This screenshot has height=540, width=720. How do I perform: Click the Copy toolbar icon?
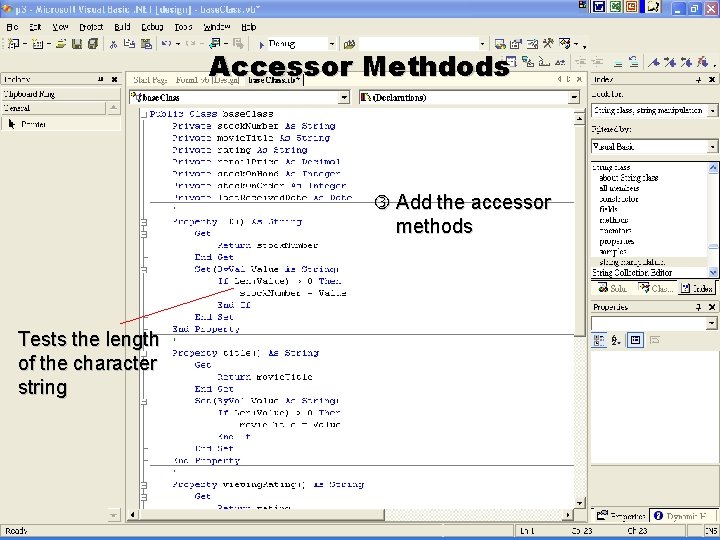[x=129, y=44]
